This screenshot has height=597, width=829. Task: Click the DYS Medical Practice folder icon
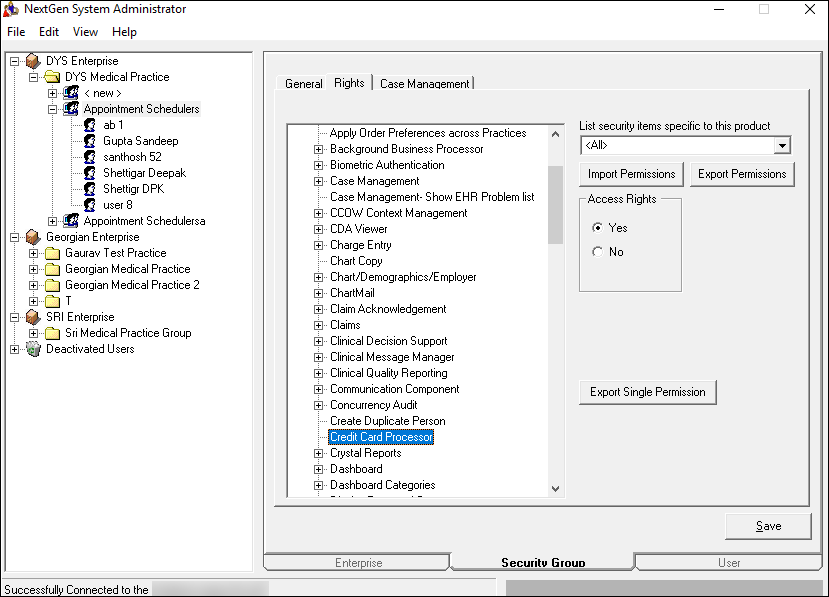point(52,77)
